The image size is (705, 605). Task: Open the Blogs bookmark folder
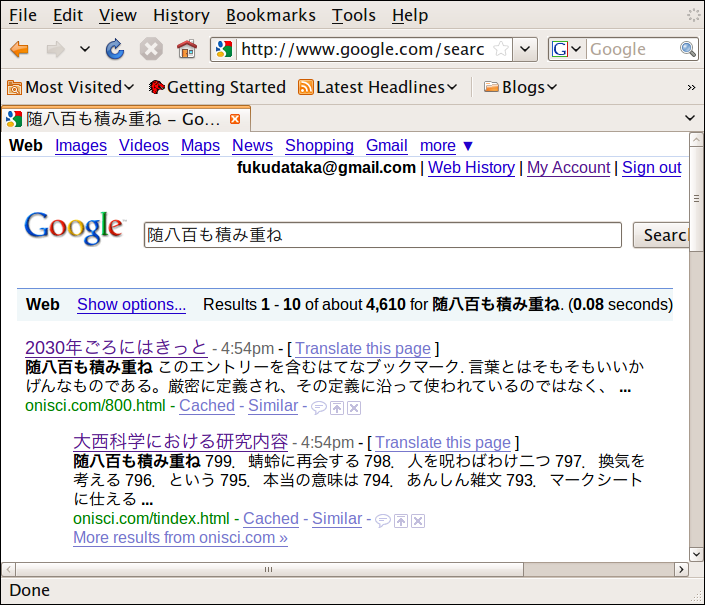(520, 87)
